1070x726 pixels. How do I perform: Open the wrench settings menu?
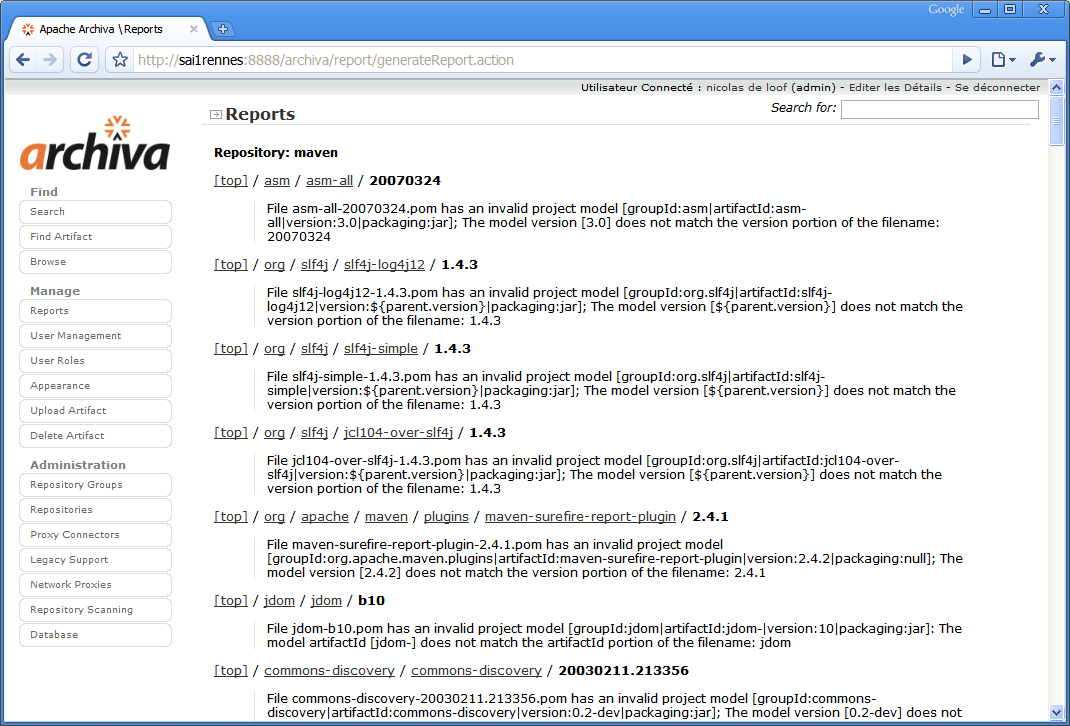1041,60
